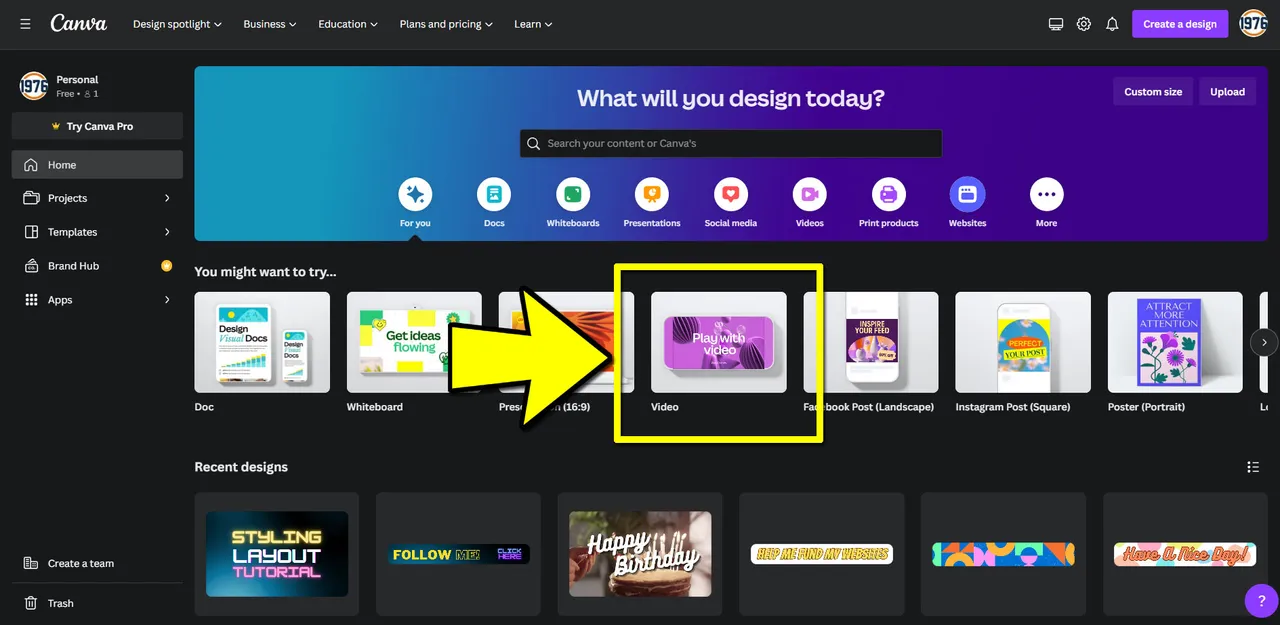The height and width of the screenshot is (625, 1280).
Task: Open Help Me Find My Websites design
Action: (822, 554)
